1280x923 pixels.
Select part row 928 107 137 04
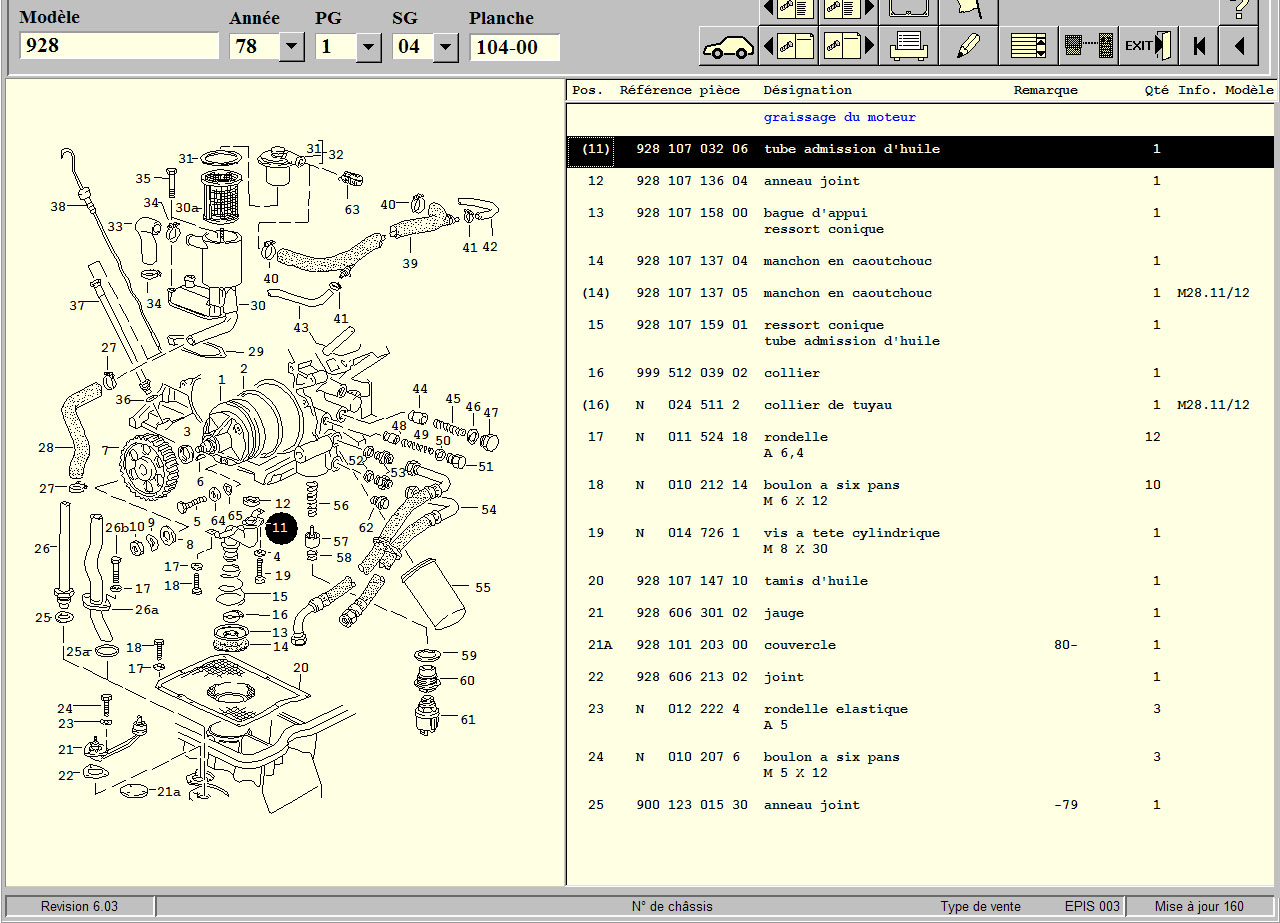point(921,261)
